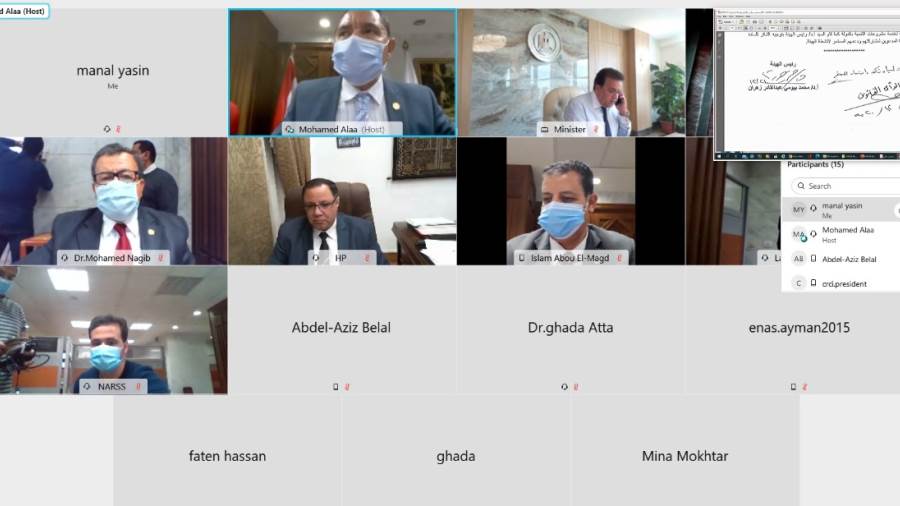Image resolution: width=900 pixels, height=506 pixels.
Task: Select Abdel-Aziz Belal in participants list
Action: click(x=841, y=259)
